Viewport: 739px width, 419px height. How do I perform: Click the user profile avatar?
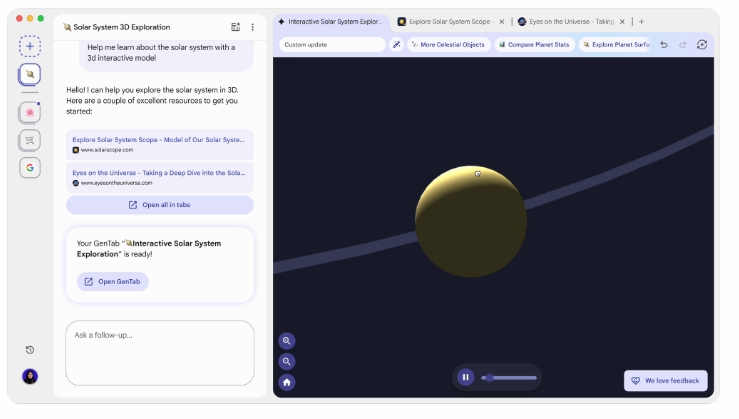(x=30, y=377)
